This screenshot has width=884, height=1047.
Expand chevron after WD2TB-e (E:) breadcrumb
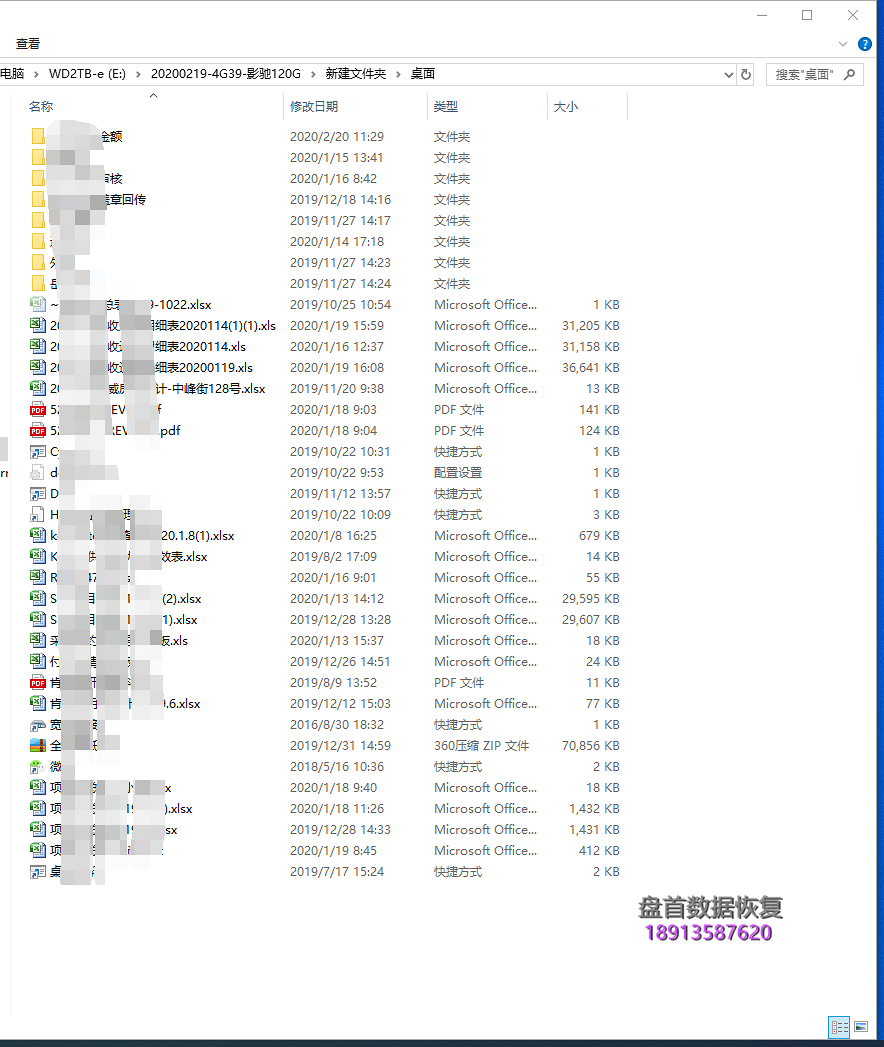click(x=138, y=74)
